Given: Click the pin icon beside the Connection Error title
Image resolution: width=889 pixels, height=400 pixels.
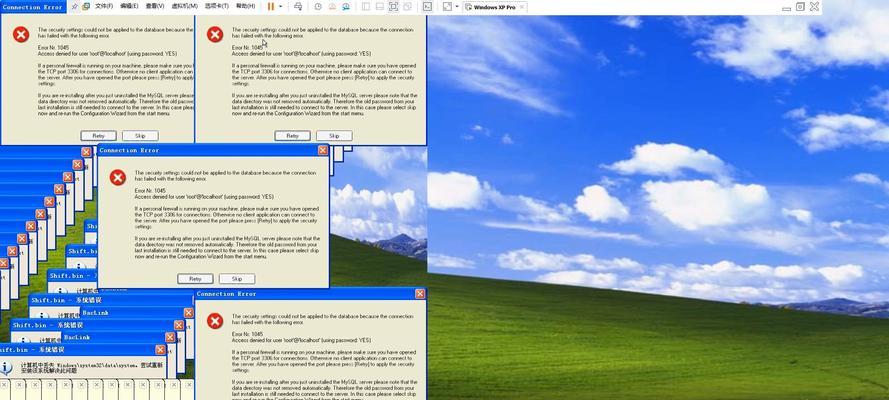Looking at the screenshot, I should (x=75, y=6).
